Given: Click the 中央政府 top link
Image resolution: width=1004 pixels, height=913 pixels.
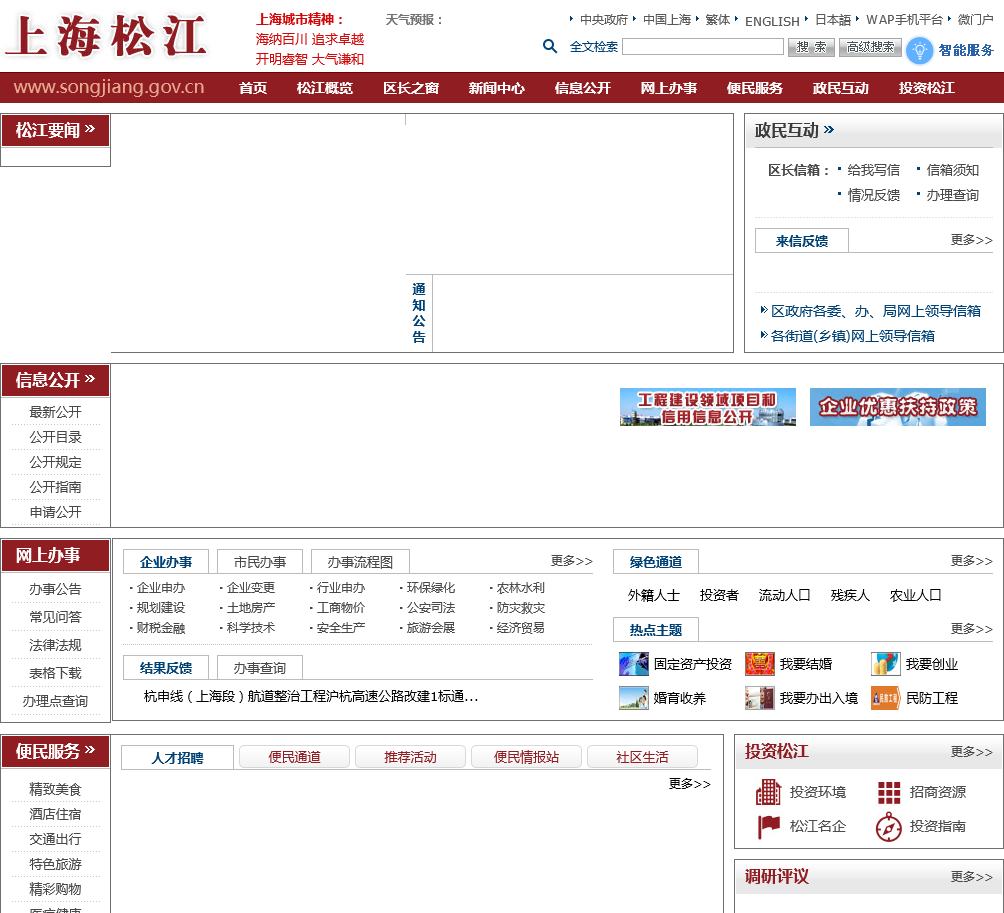Looking at the screenshot, I should [604, 20].
